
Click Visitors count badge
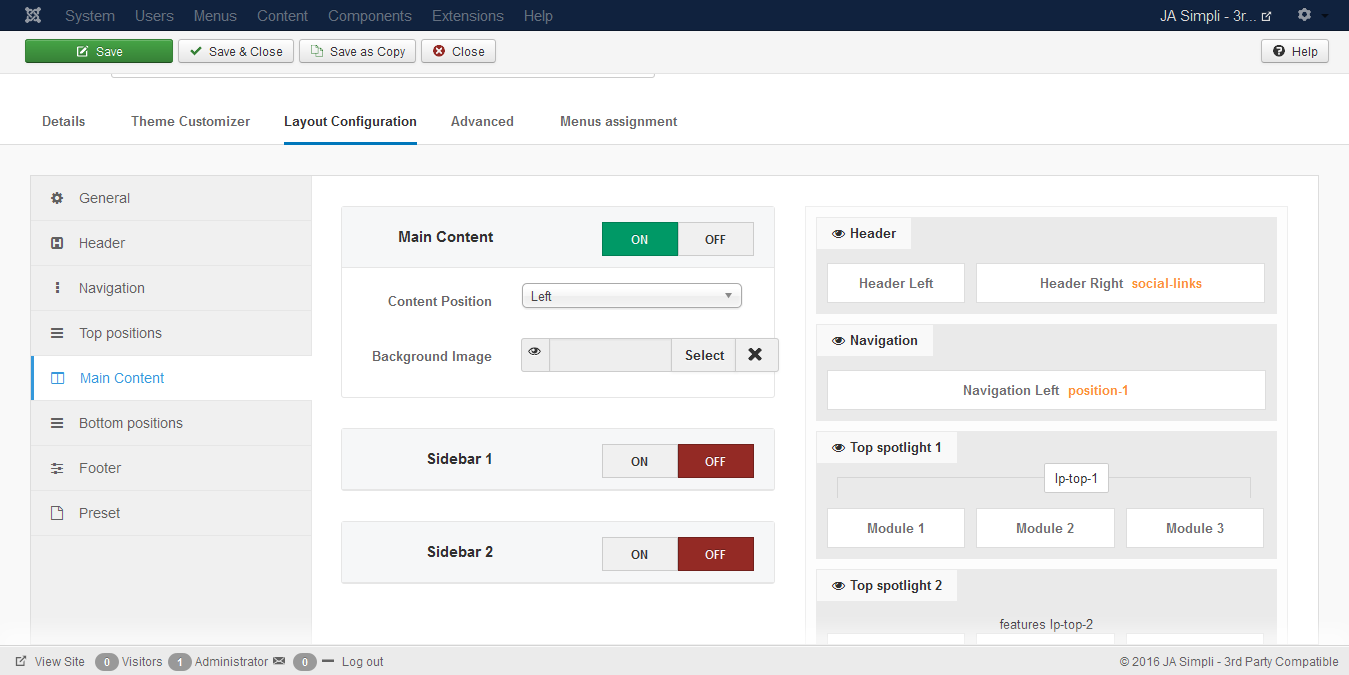click(107, 662)
